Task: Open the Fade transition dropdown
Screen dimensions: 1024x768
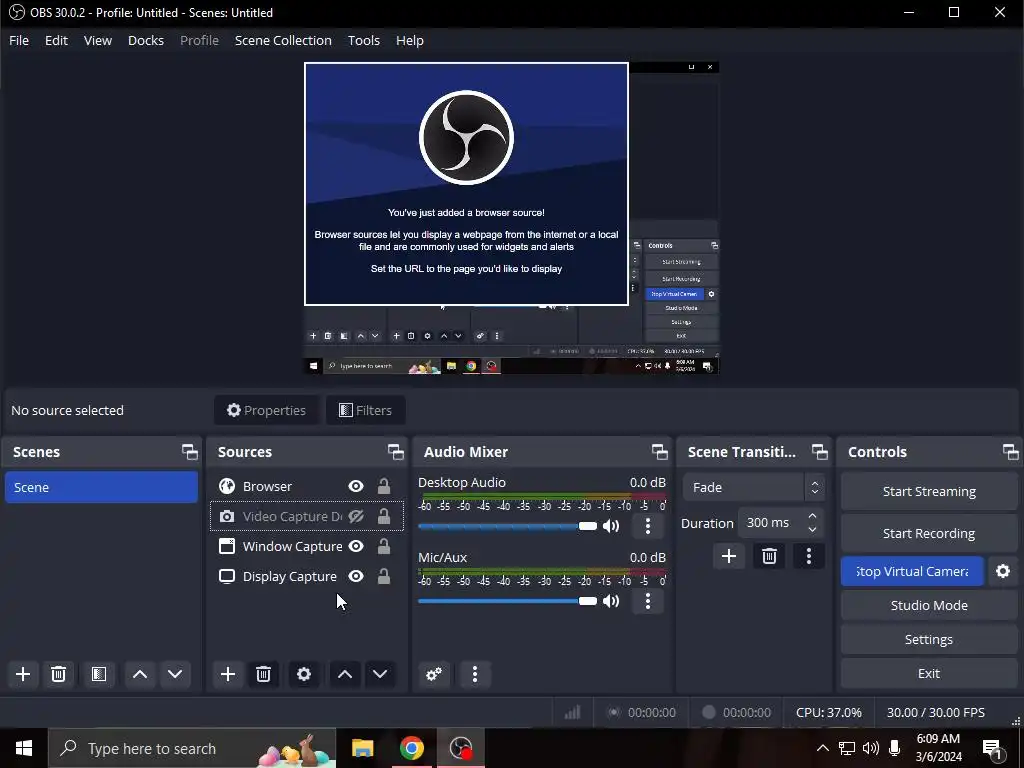Action: [754, 487]
